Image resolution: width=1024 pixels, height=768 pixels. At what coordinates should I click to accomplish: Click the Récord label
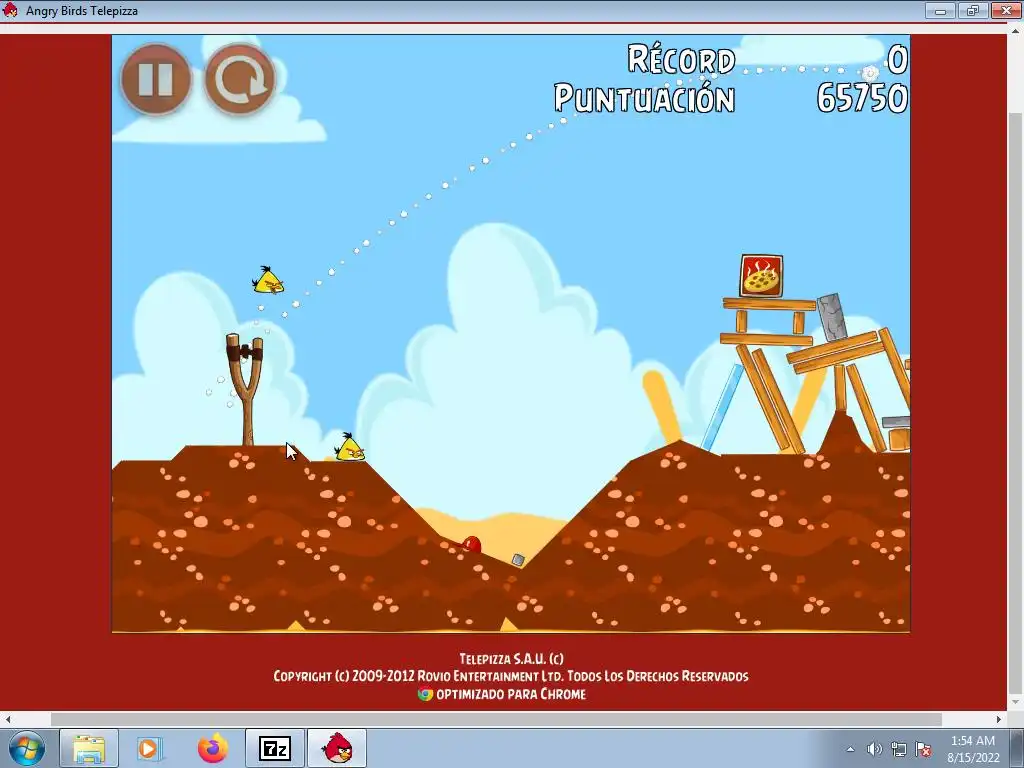click(681, 59)
